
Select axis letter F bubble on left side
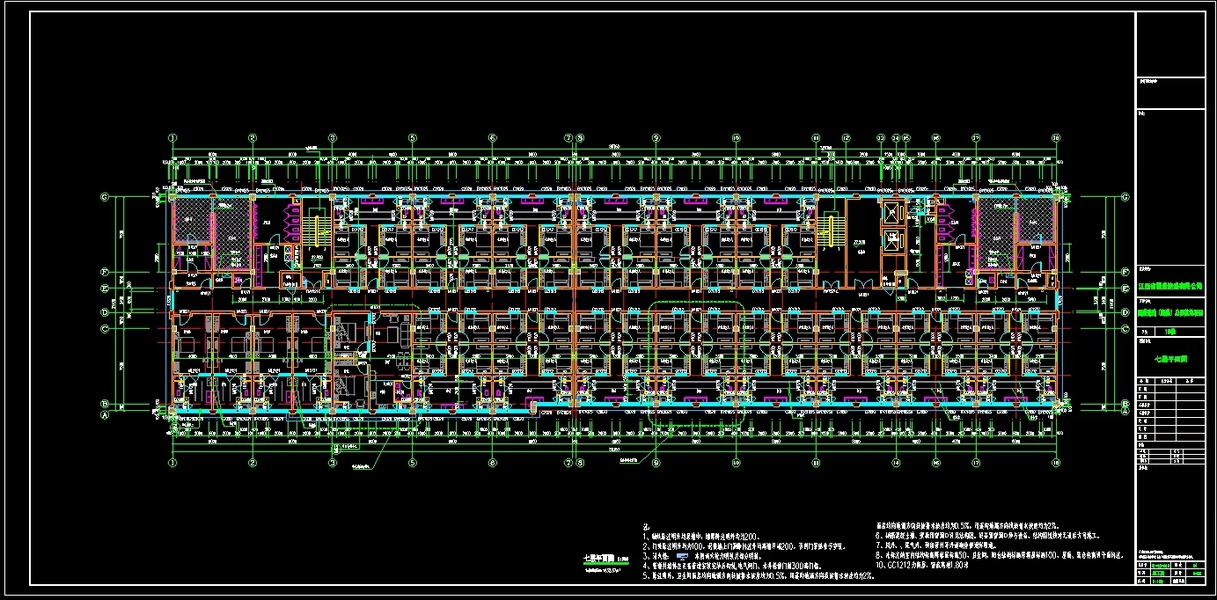104,270
